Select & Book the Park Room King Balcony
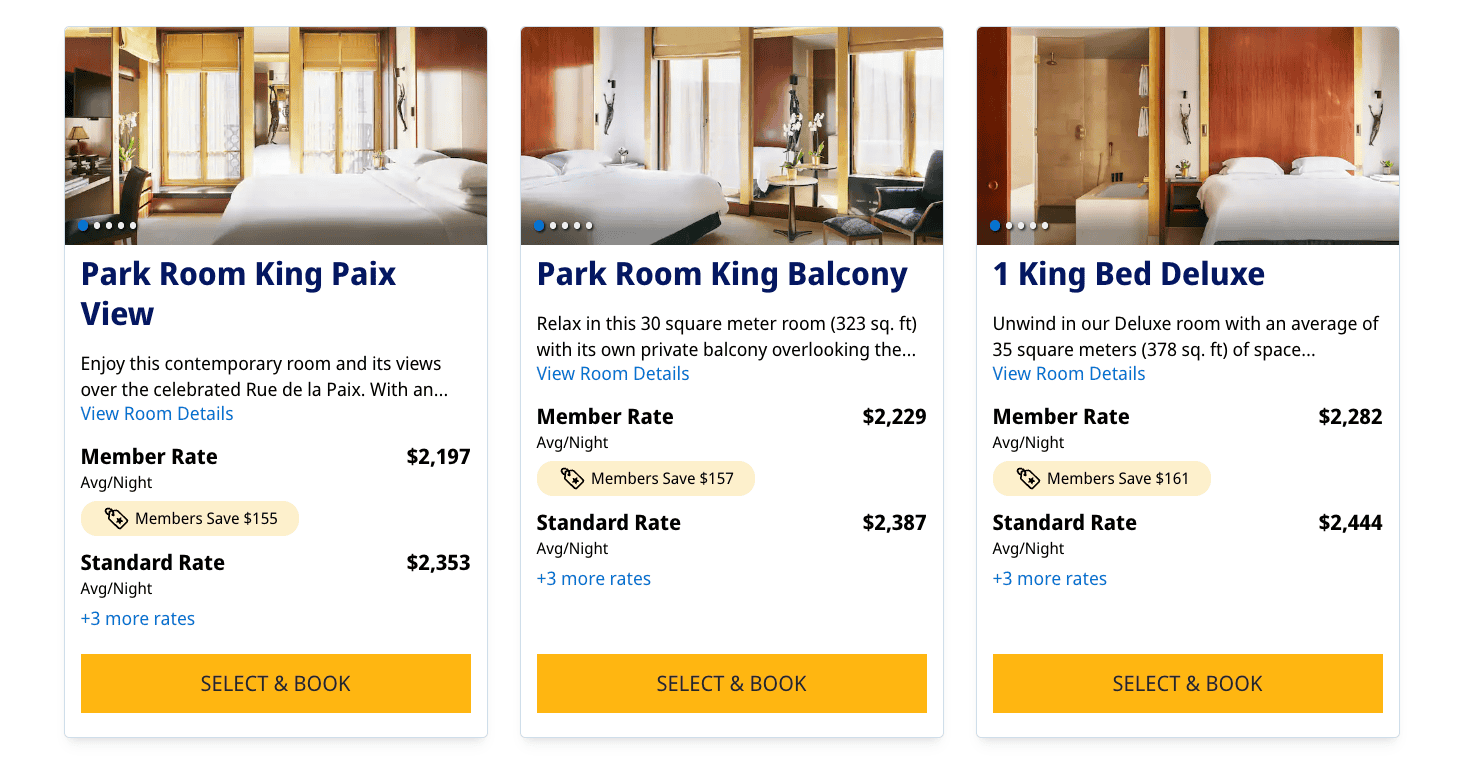This screenshot has width=1458, height=760. [x=731, y=683]
